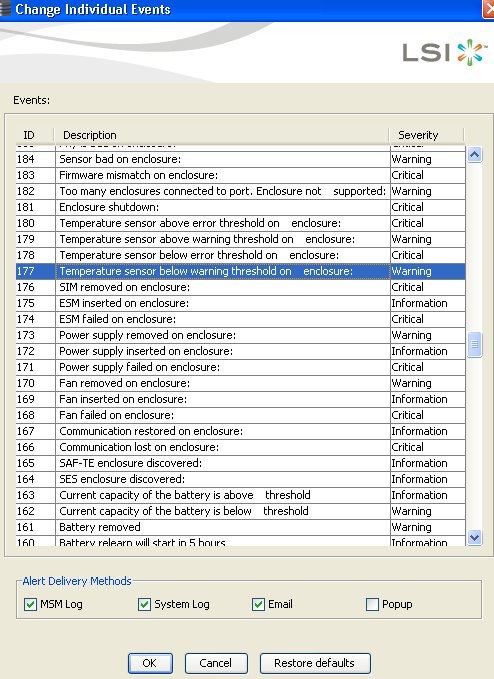Select Too many enclosures connected row
Image resolution: width=494 pixels, height=679 pixels.
241,191
